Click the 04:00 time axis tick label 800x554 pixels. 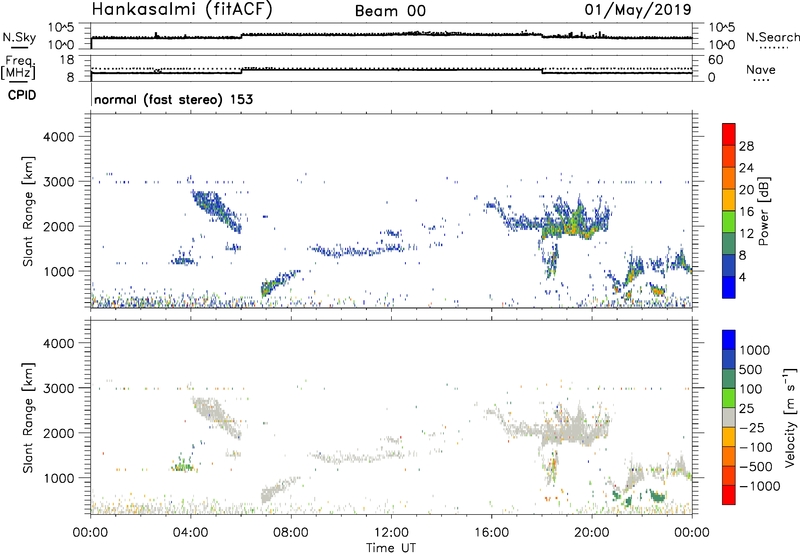click(x=190, y=533)
